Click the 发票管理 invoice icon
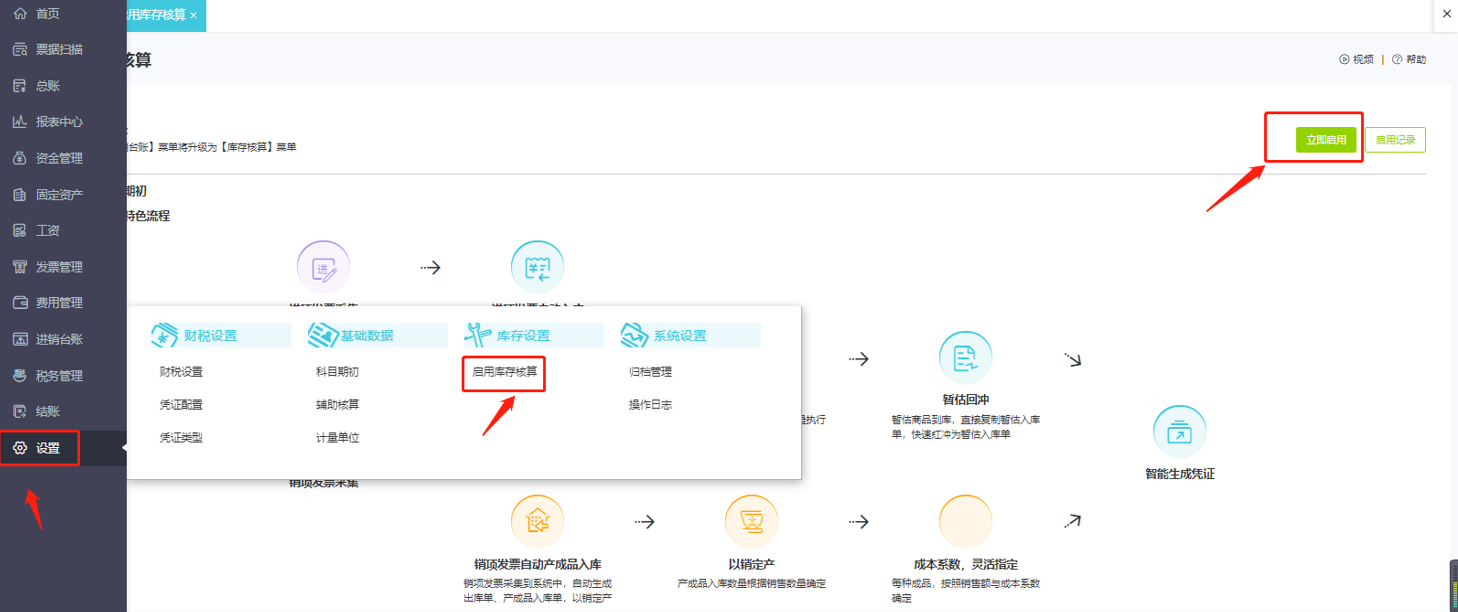This screenshot has height=612, width=1458. (19, 267)
